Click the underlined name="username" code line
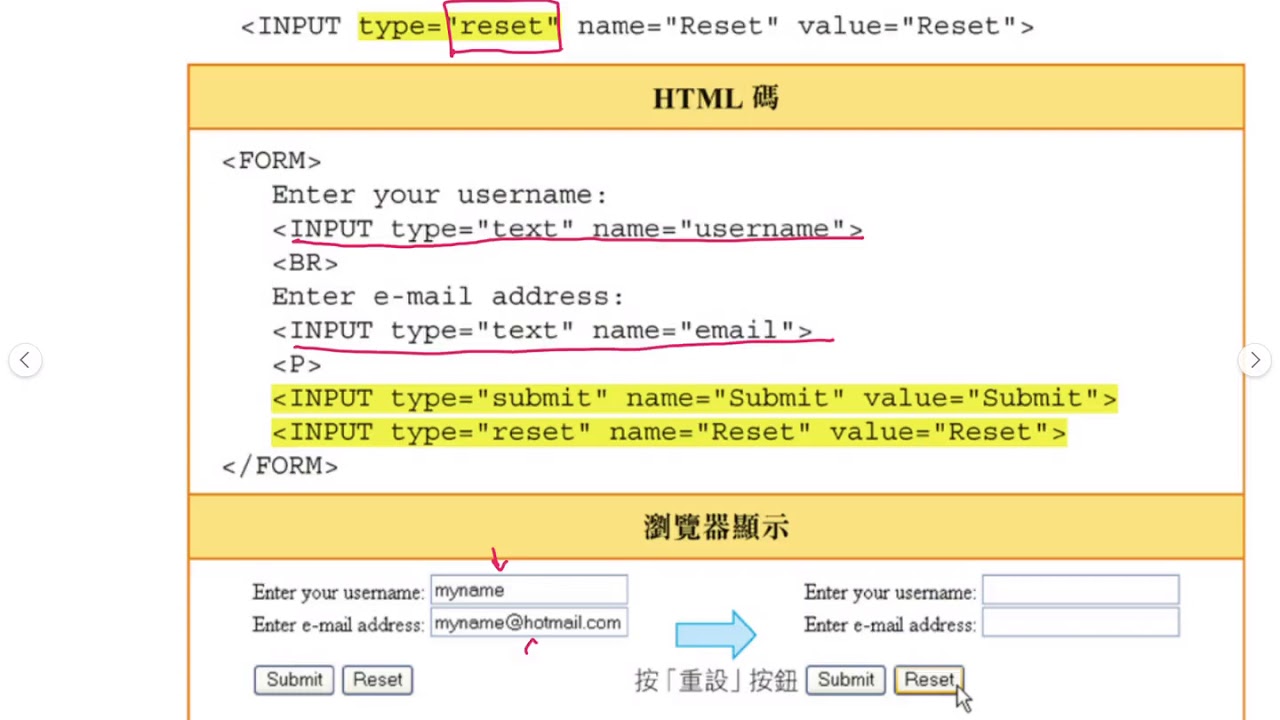The width and height of the screenshot is (1280, 720). click(567, 229)
